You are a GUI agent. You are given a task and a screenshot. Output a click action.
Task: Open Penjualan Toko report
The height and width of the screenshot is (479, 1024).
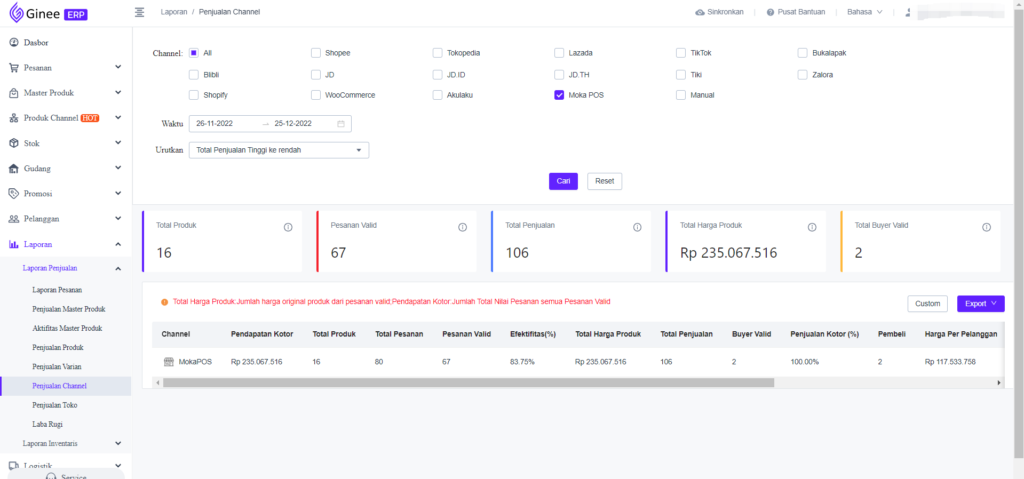(x=54, y=405)
